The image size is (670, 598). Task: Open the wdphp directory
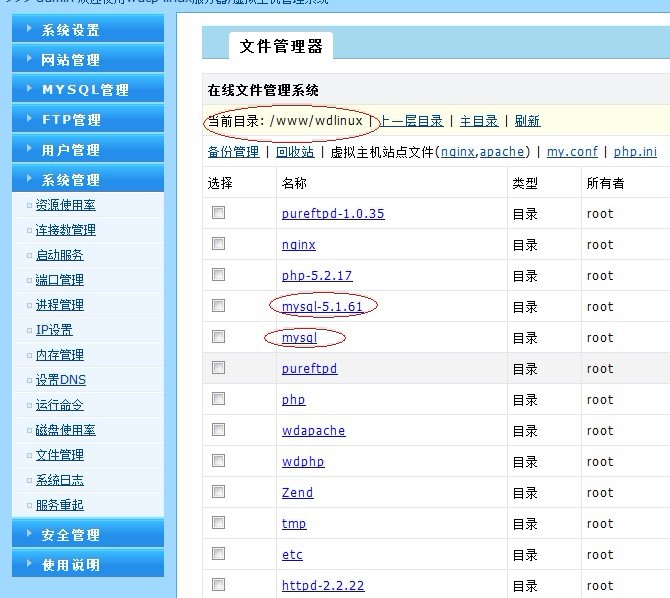303,462
